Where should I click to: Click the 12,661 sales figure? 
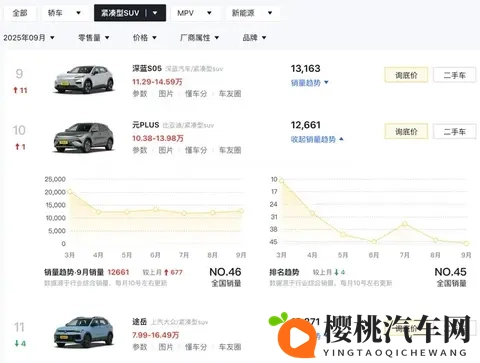pyautogui.click(x=305, y=125)
